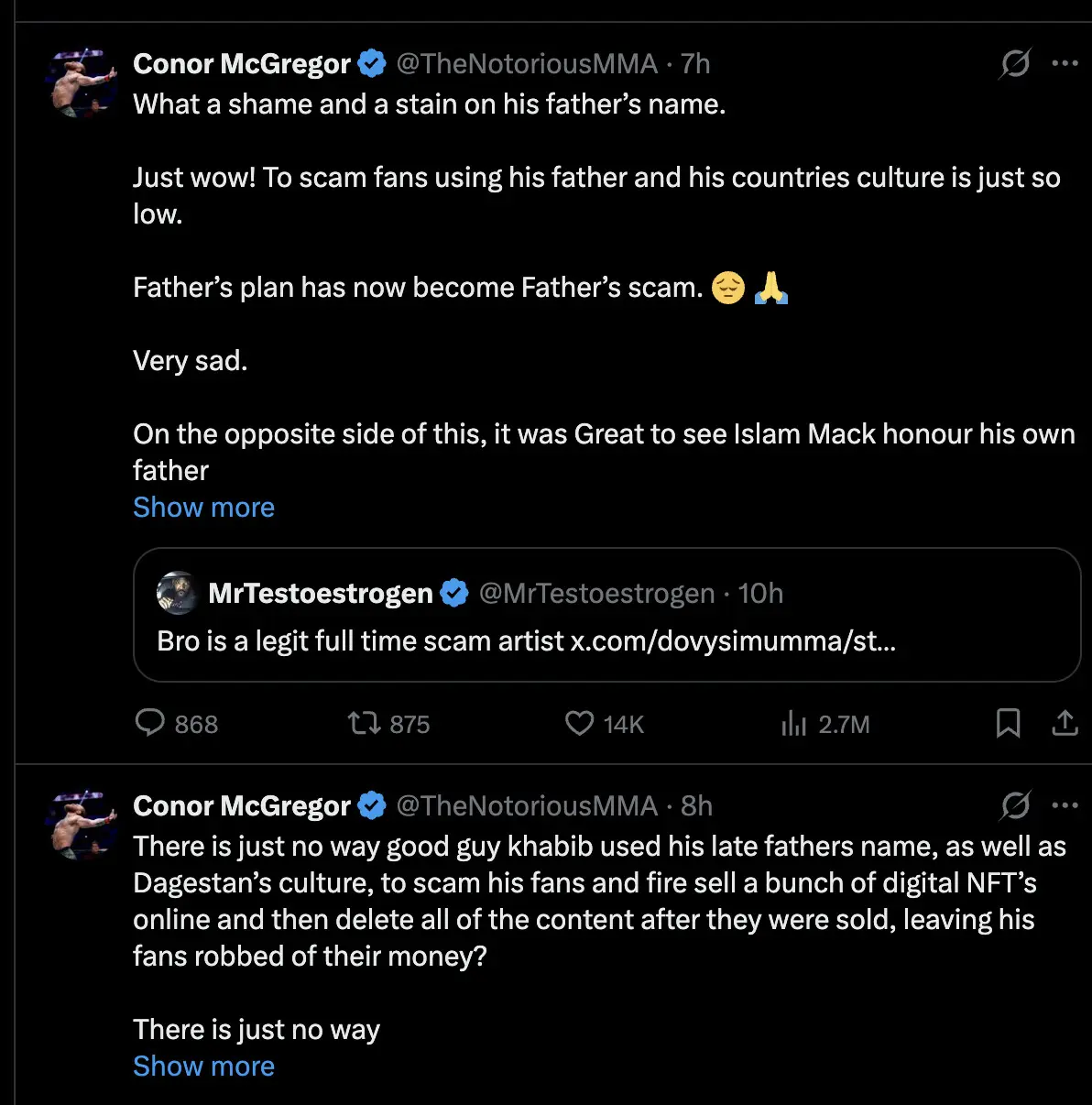Viewport: 1092px width, 1105px height.
Task: Share Conor McGregor's tweet
Action: (x=1065, y=724)
